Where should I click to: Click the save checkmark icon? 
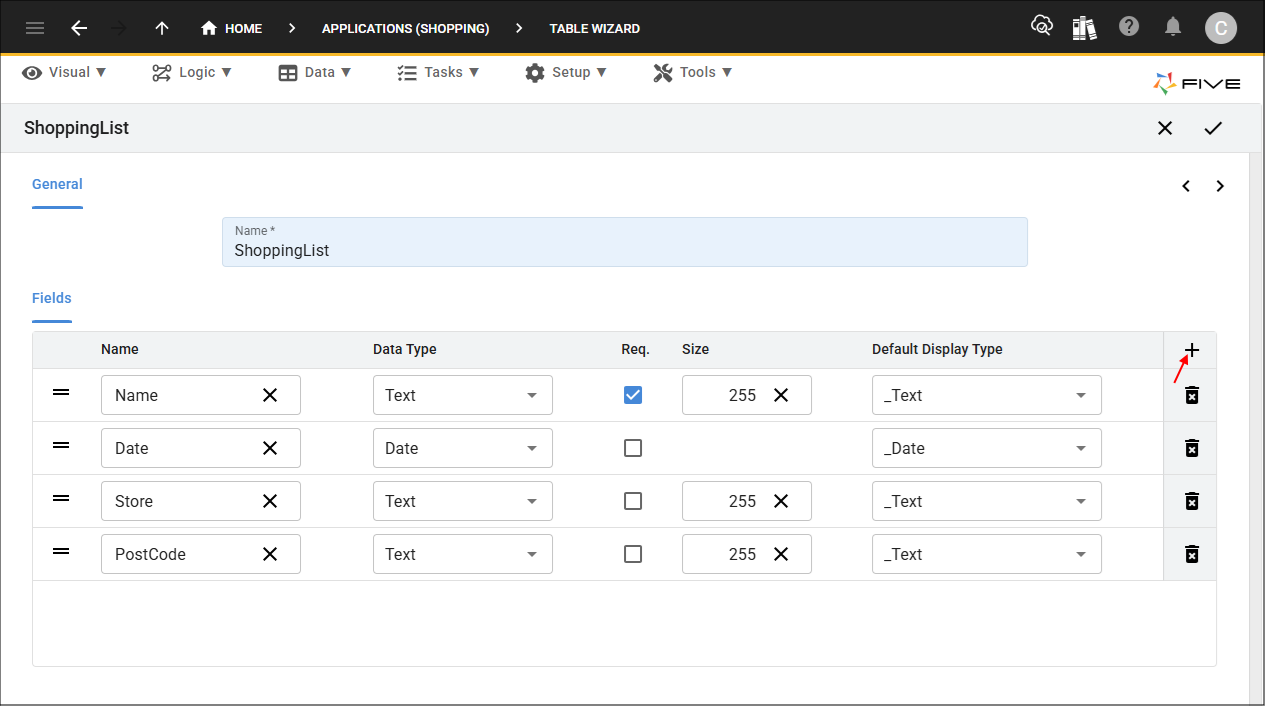(1213, 128)
